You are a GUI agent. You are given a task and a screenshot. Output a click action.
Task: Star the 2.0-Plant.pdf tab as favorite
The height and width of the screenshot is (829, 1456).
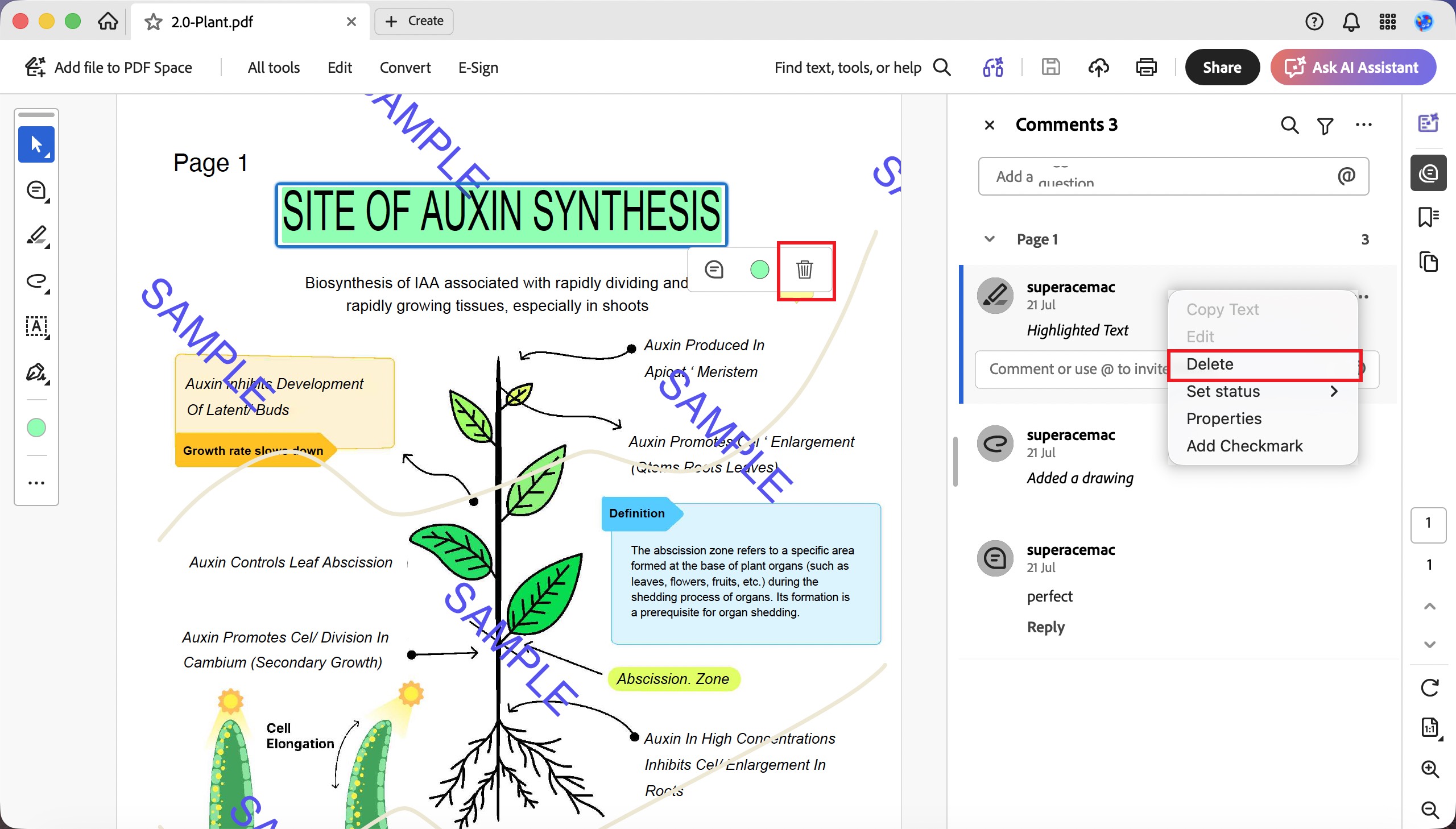click(152, 22)
